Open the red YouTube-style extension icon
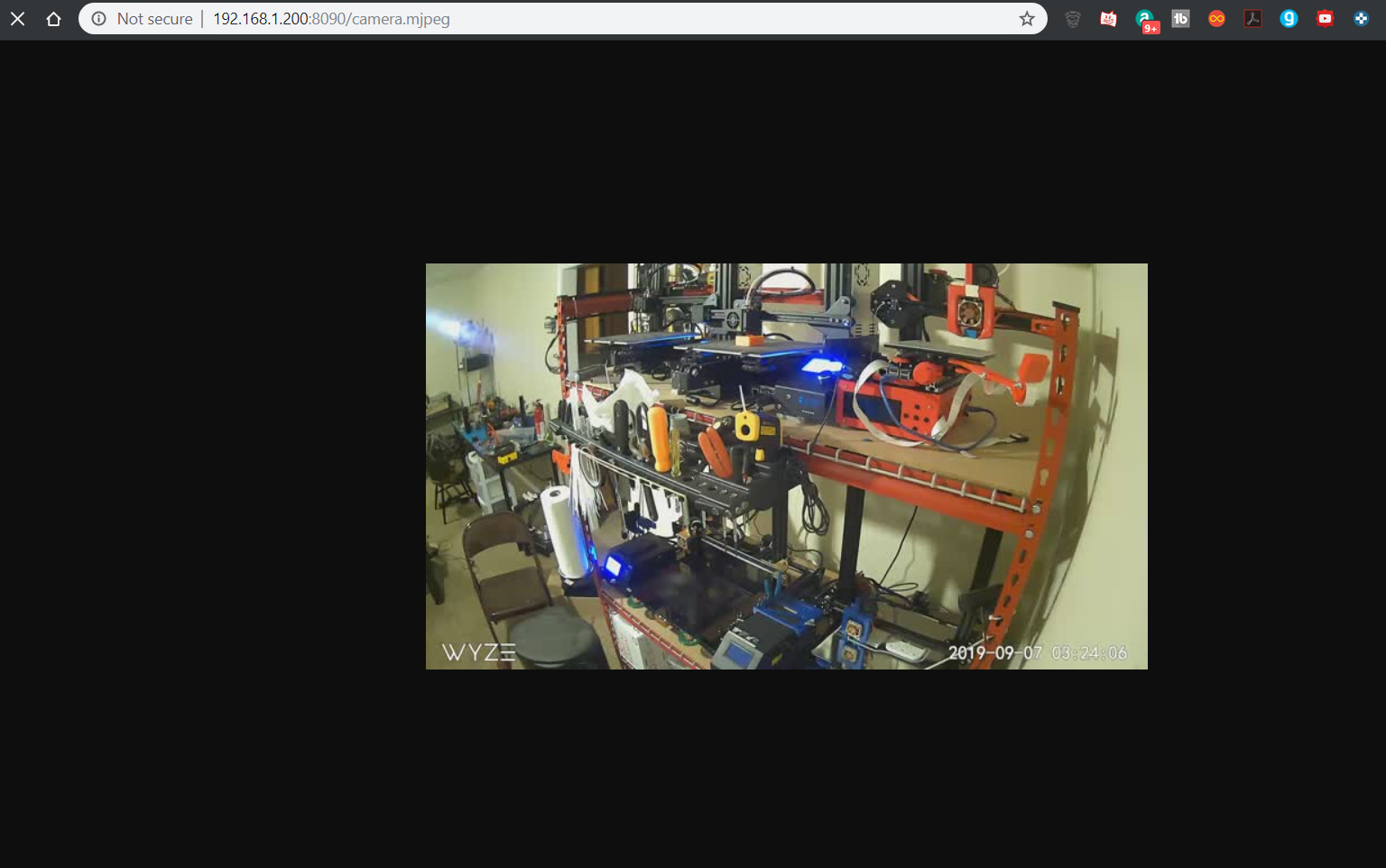 [x=1325, y=18]
